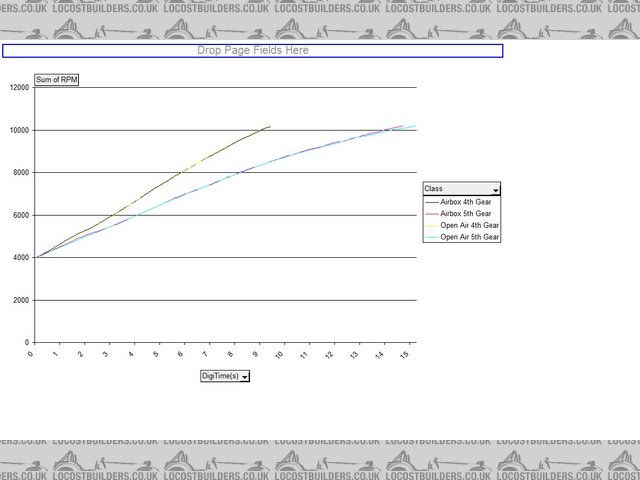Click the Drop Page Fields Here area

click(252, 50)
